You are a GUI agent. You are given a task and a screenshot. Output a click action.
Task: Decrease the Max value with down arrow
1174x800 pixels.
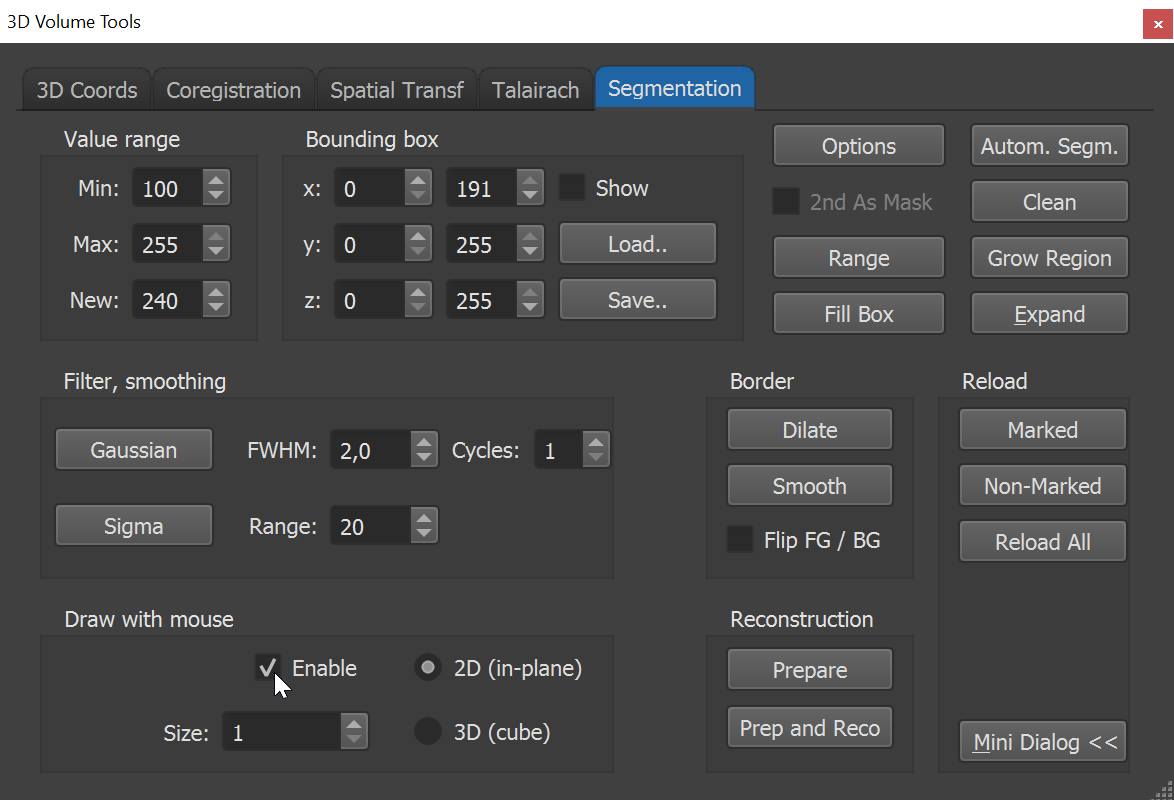click(216, 252)
